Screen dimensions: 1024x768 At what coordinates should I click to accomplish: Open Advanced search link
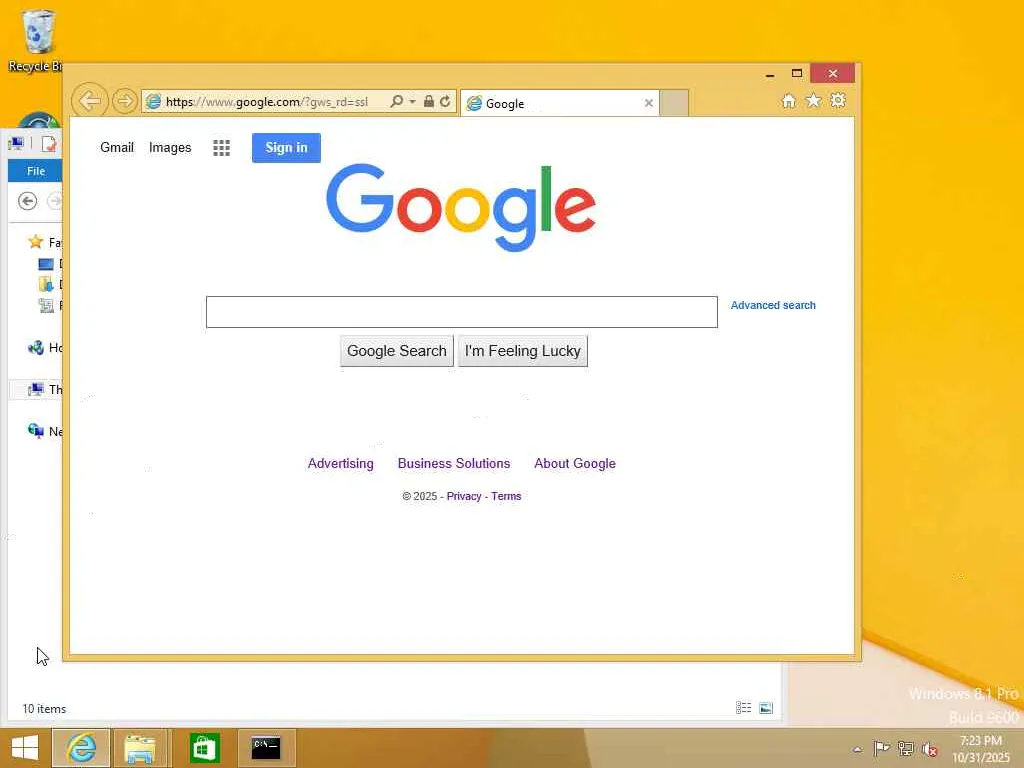pyautogui.click(x=773, y=305)
